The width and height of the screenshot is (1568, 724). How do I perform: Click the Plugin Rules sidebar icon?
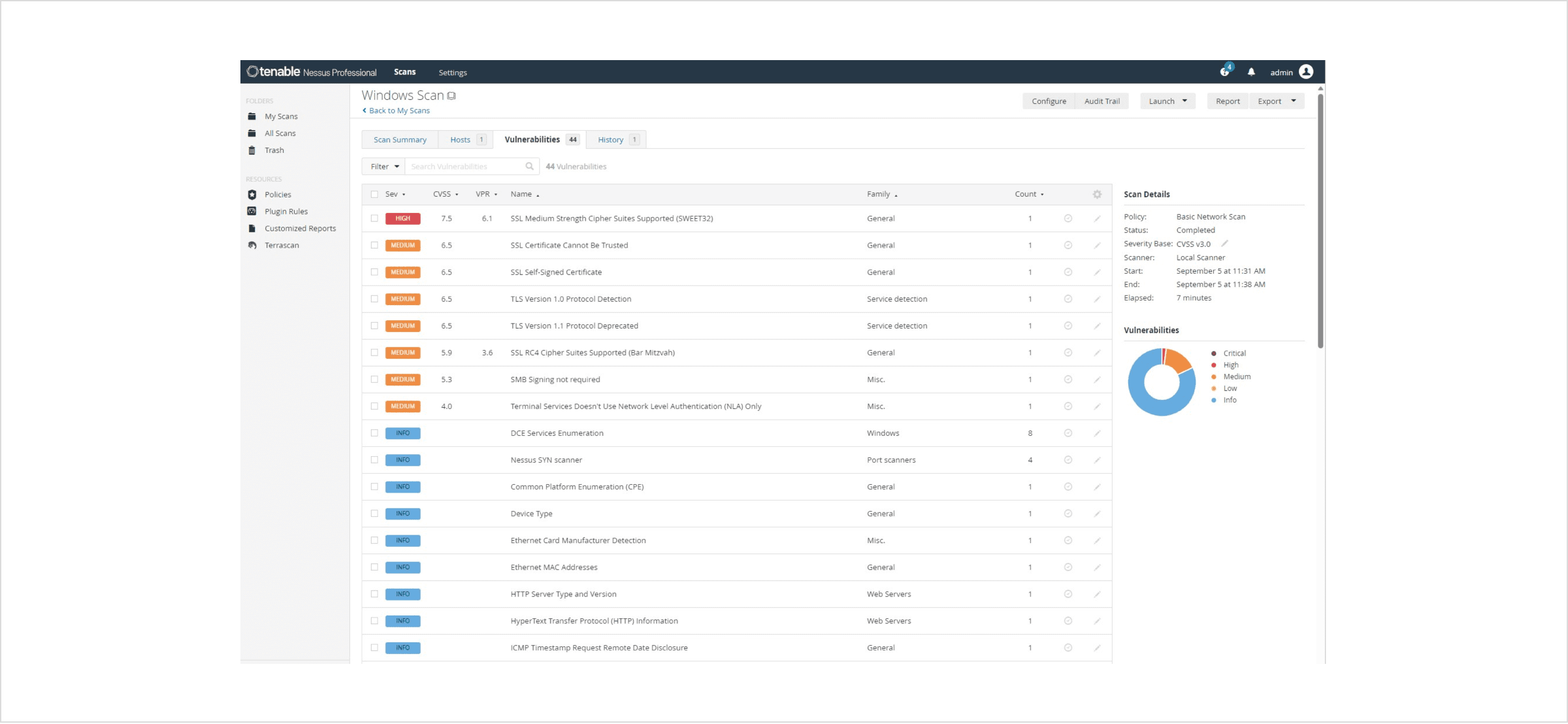coord(252,211)
